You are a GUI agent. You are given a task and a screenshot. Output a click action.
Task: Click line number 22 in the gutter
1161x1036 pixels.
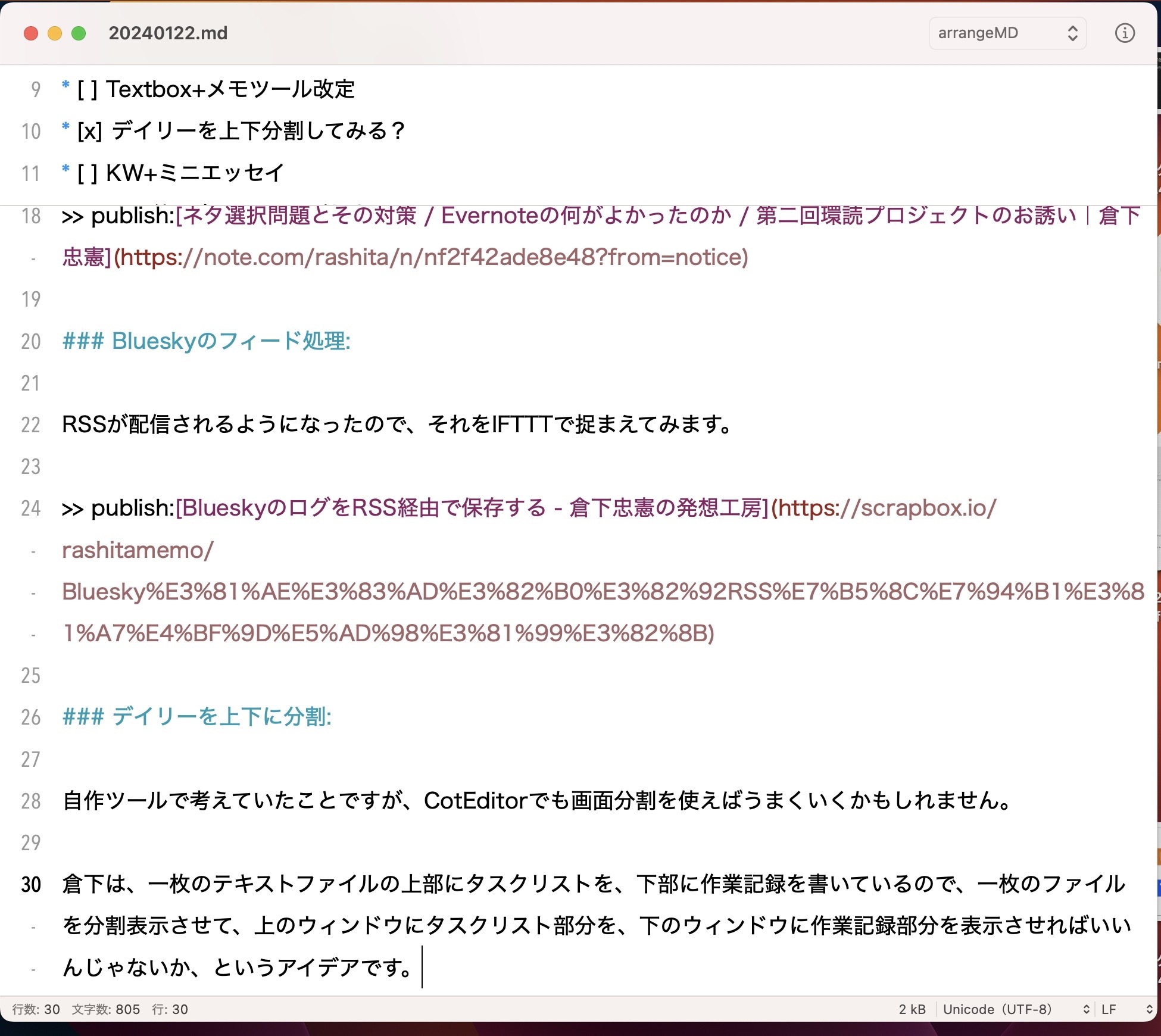(x=30, y=425)
